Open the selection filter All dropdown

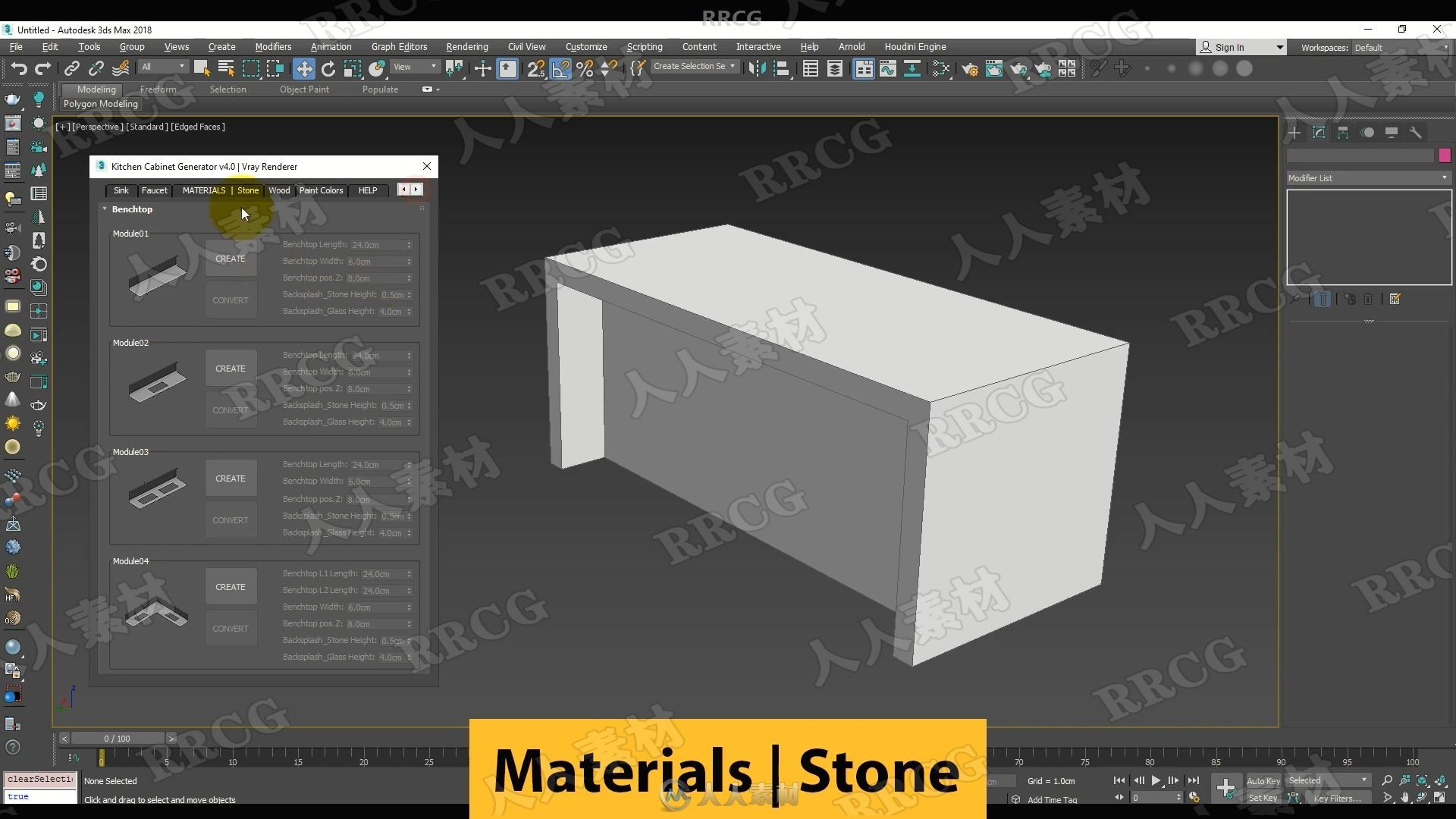point(163,67)
